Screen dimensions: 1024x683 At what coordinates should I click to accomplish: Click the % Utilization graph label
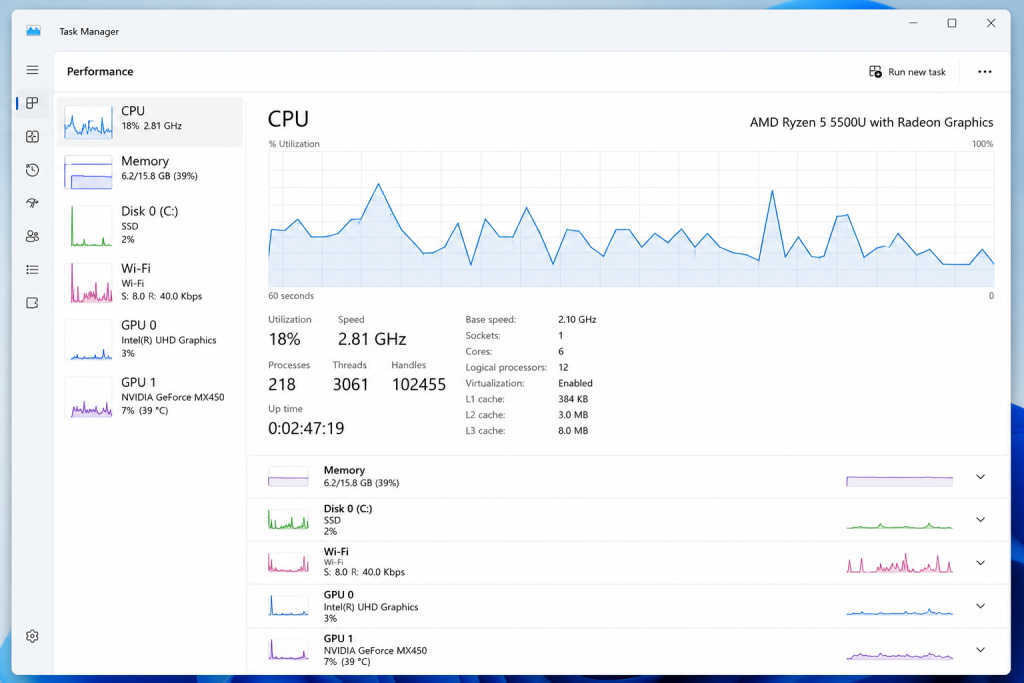coord(294,144)
